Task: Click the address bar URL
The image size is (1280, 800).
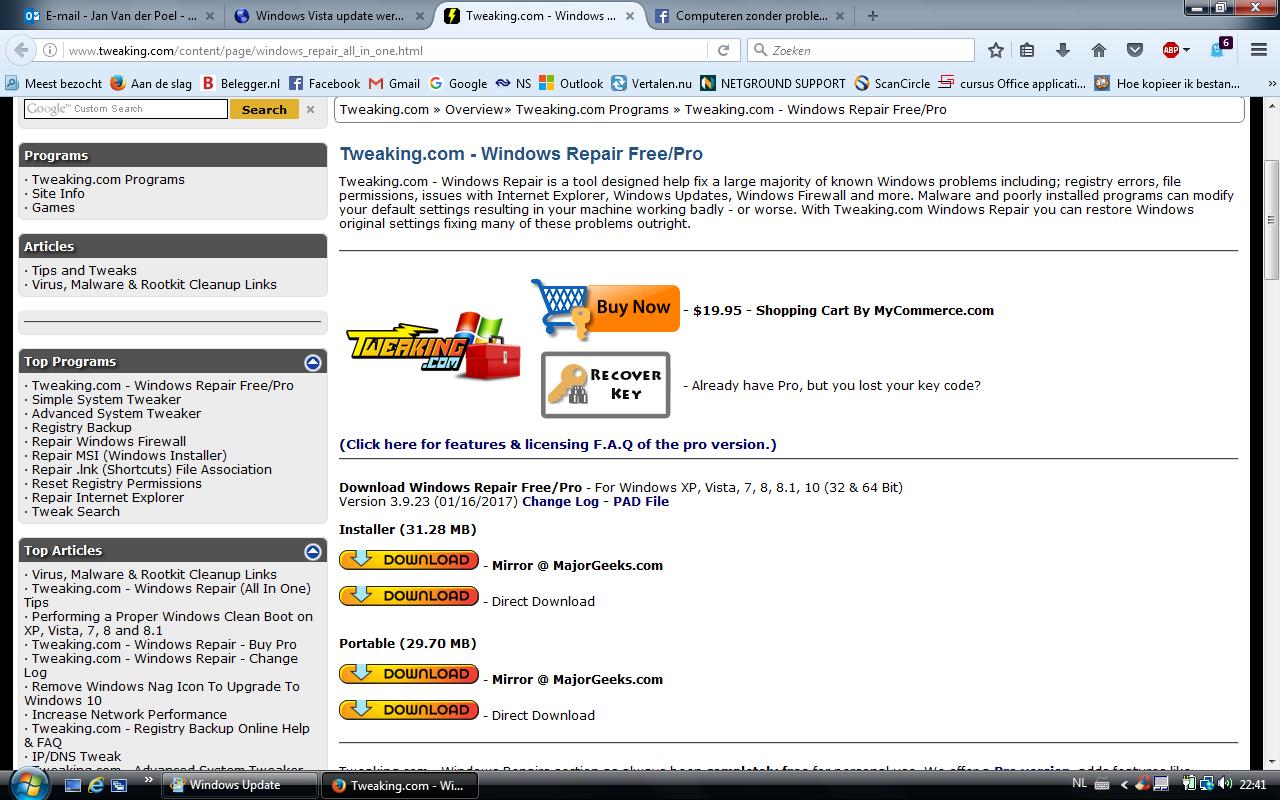Action: 245,50
